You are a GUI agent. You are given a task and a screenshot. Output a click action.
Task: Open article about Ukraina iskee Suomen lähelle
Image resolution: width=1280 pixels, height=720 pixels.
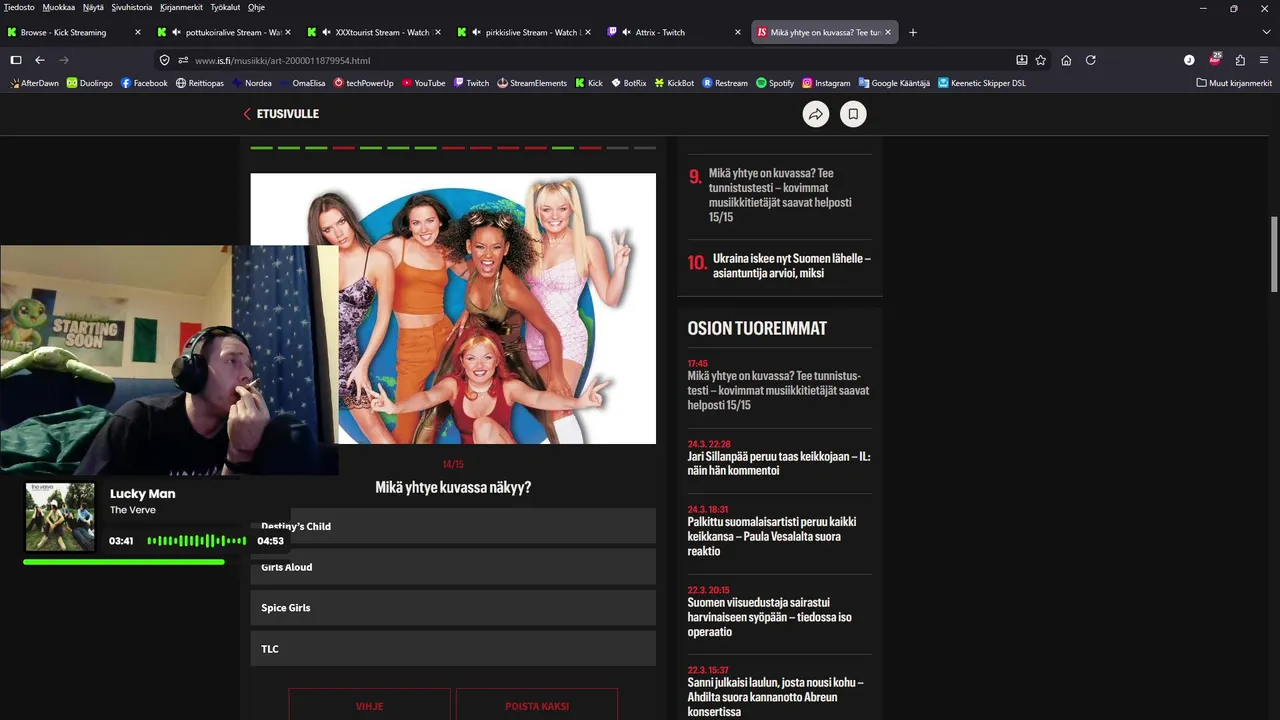791,265
